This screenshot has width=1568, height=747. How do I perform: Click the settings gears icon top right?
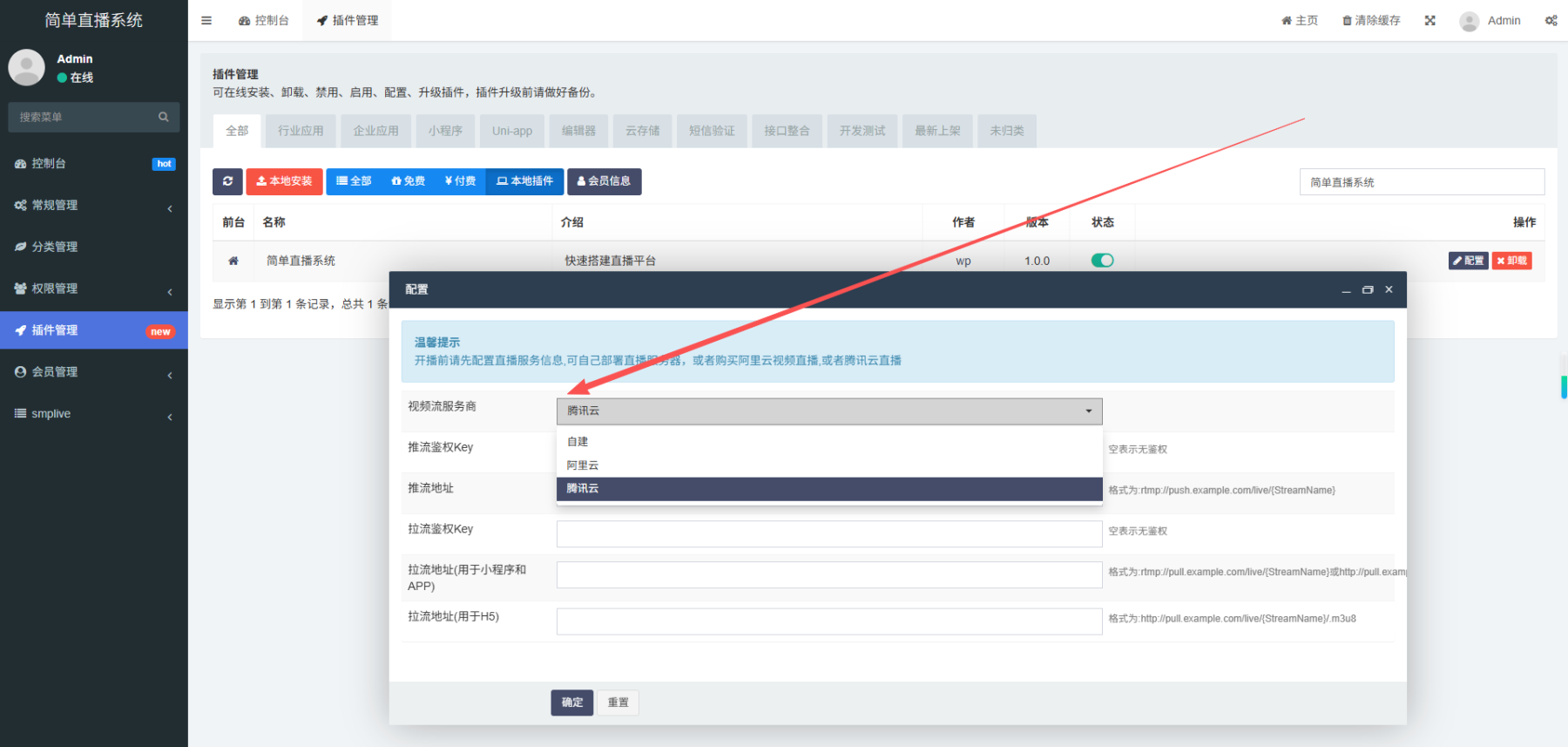pyautogui.click(x=1551, y=20)
